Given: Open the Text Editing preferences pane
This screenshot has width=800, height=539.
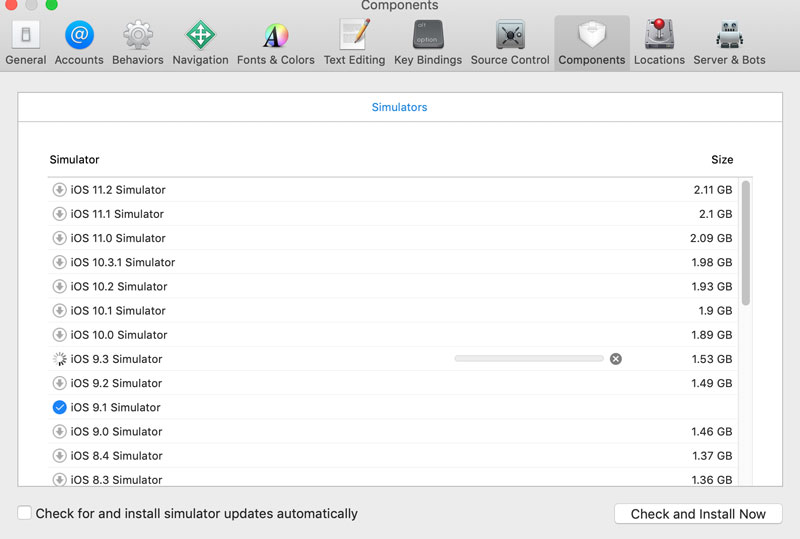Looking at the screenshot, I should point(355,43).
